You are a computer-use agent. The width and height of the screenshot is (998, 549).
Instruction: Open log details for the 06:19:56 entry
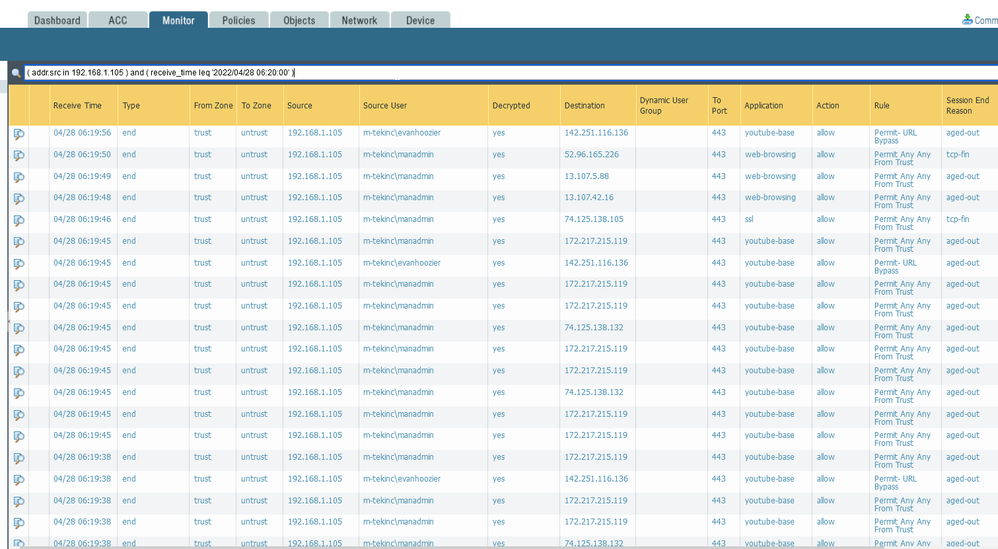(x=19, y=134)
